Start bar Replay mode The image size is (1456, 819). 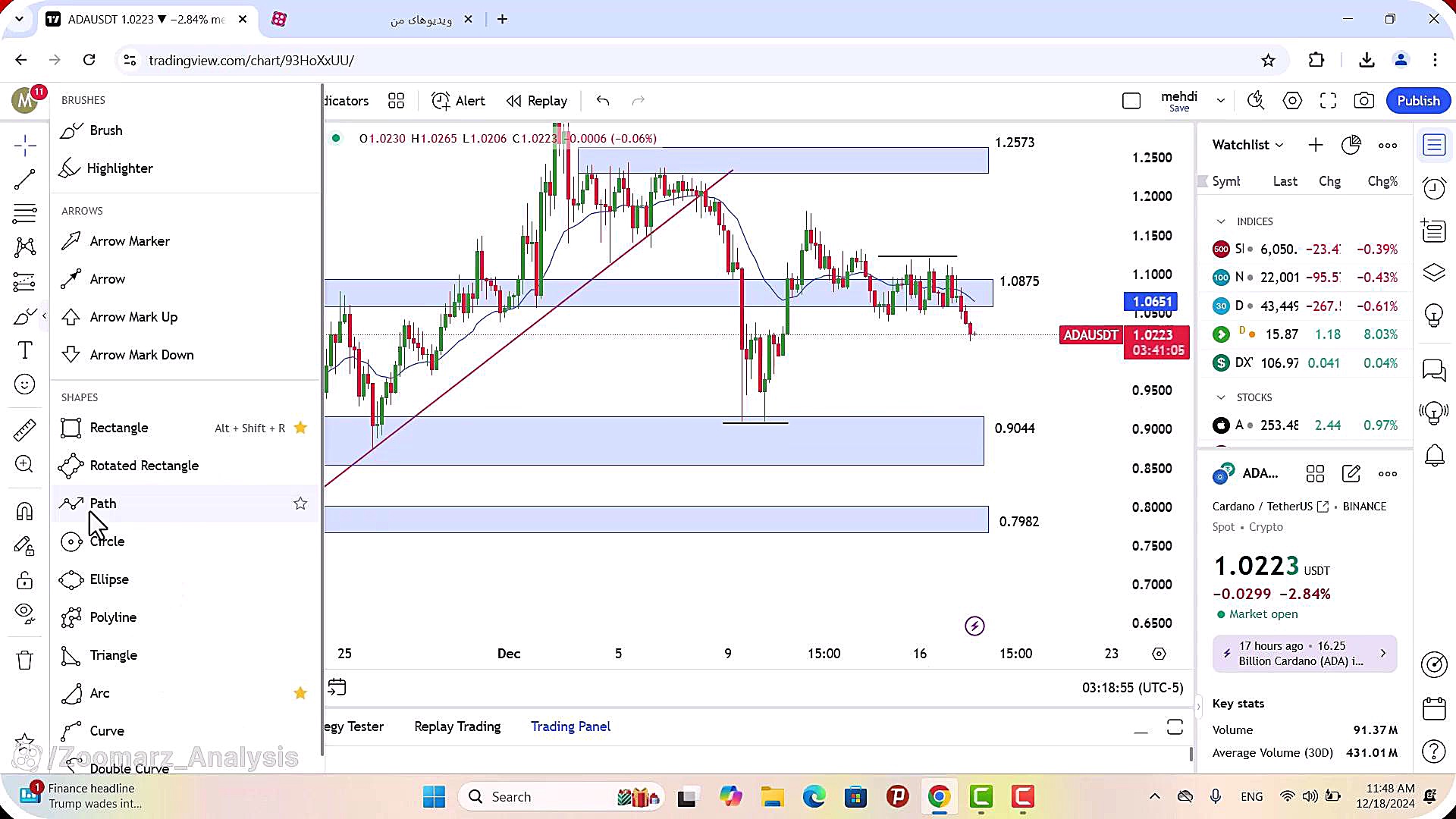click(537, 101)
